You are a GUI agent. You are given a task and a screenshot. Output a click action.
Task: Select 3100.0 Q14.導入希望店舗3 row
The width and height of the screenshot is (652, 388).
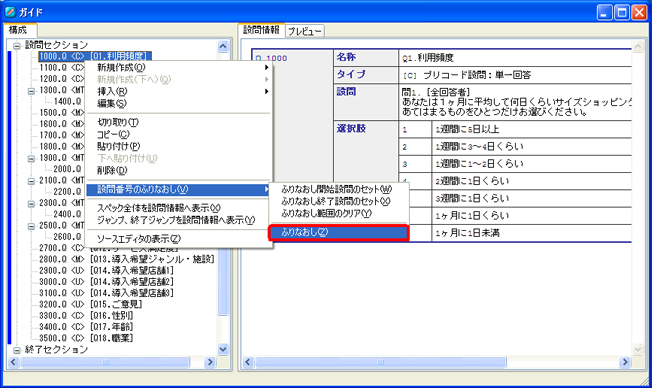[x=106, y=293]
